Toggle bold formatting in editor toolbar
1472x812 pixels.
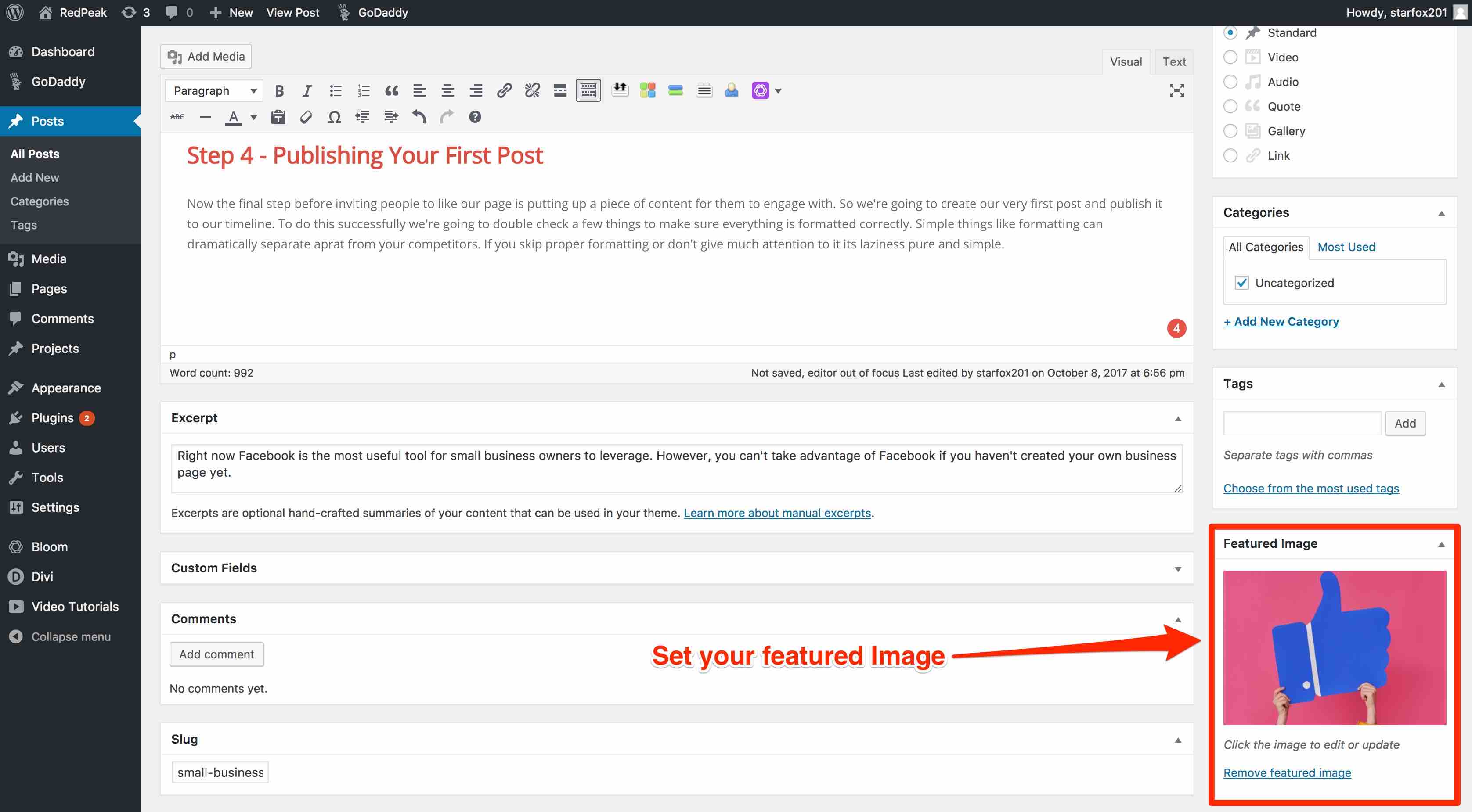pos(279,90)
